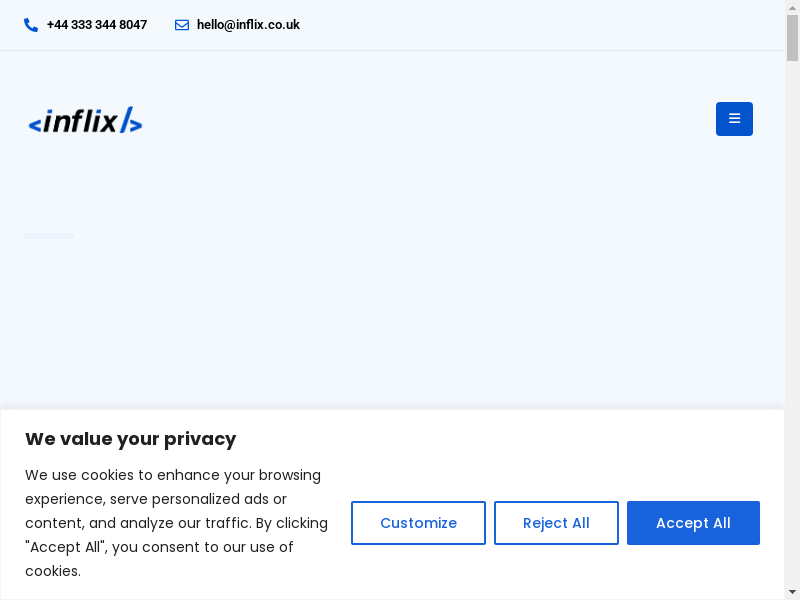Click the inflix logo

click(x=86, y=122)
